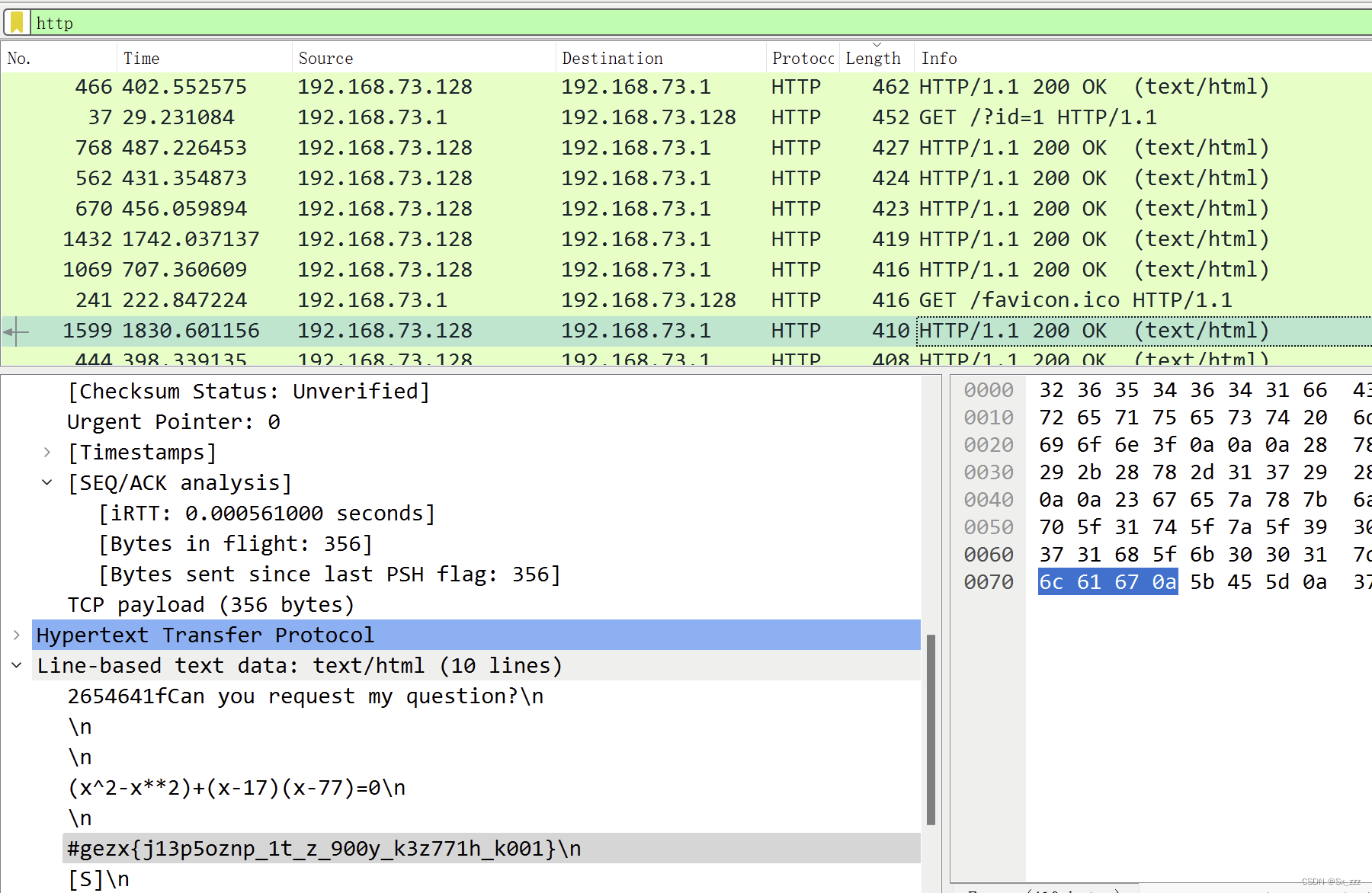This screenshot has height=893, width=1372.
Task: Select the 'Can you request my question?' line
Action: tap(305, 696)
